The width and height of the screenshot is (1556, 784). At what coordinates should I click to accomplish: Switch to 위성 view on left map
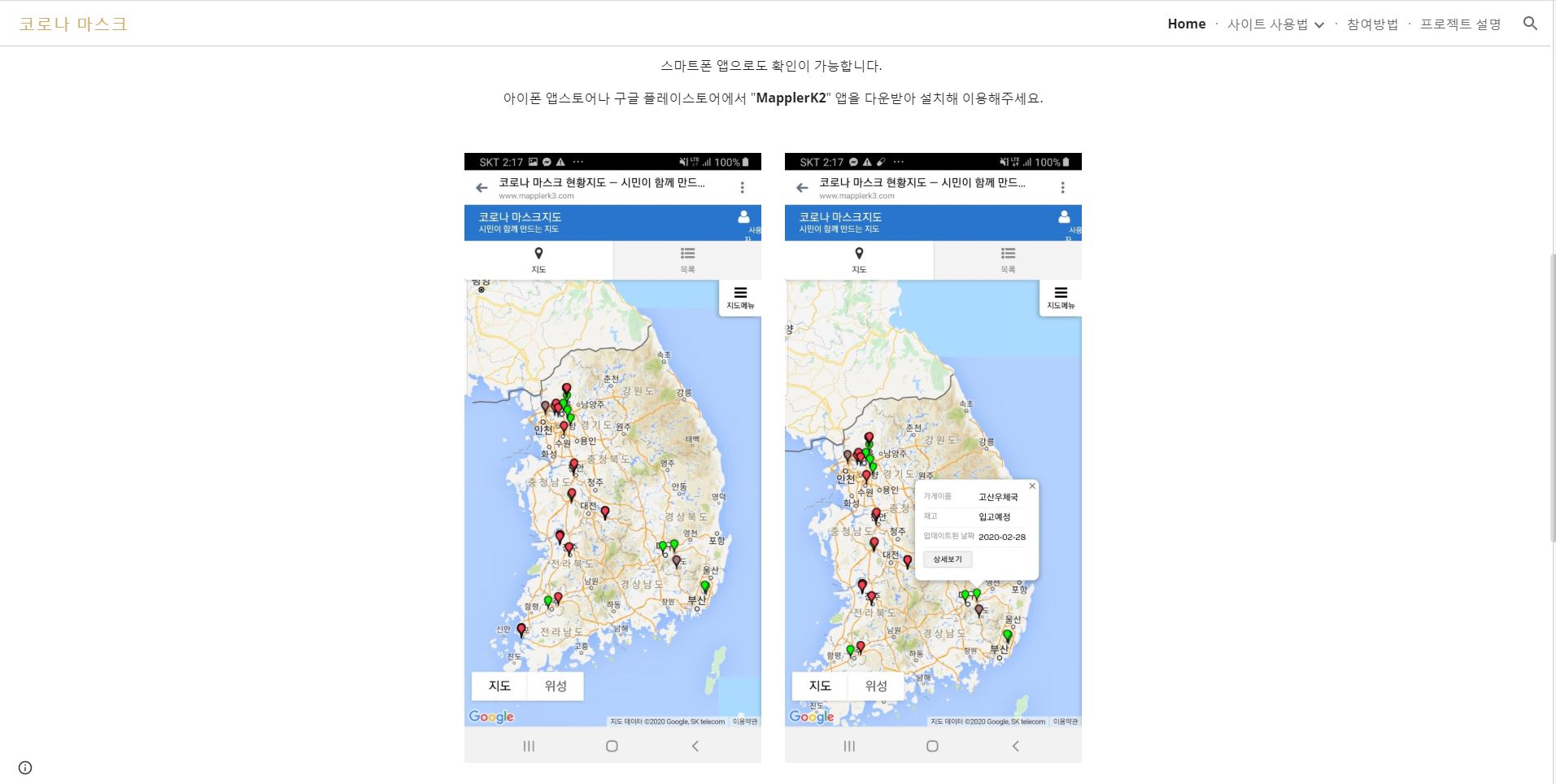(x=556, y=686)
